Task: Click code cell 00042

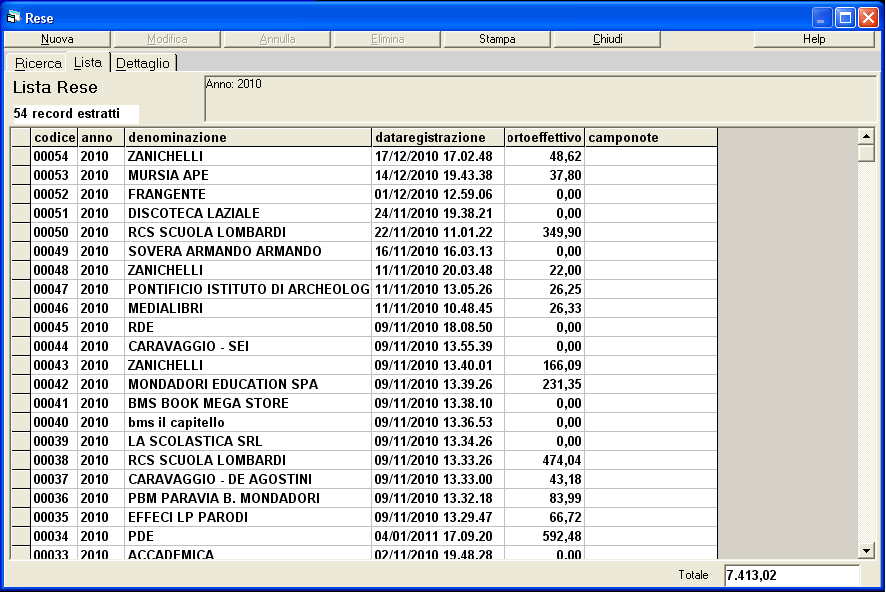Action: tap(54, 384)
